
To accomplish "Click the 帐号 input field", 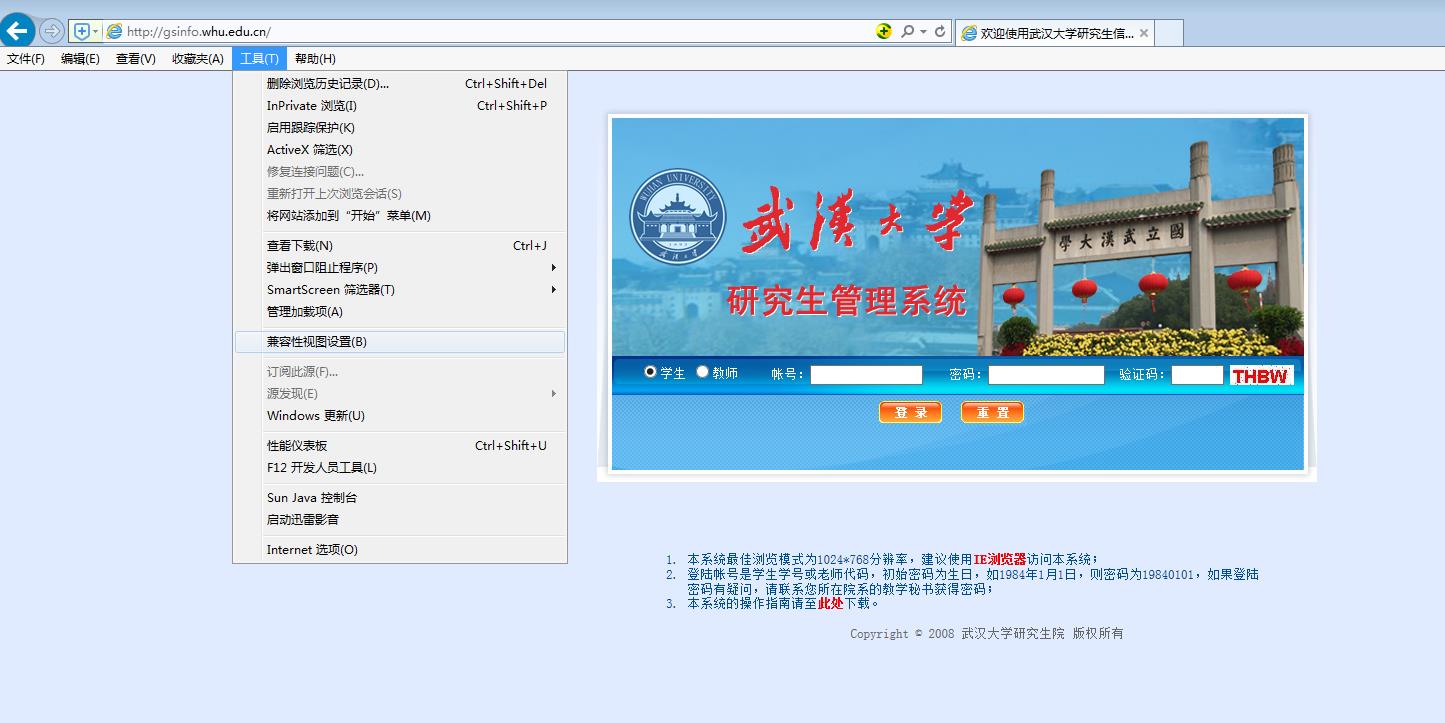I will 866,375.
